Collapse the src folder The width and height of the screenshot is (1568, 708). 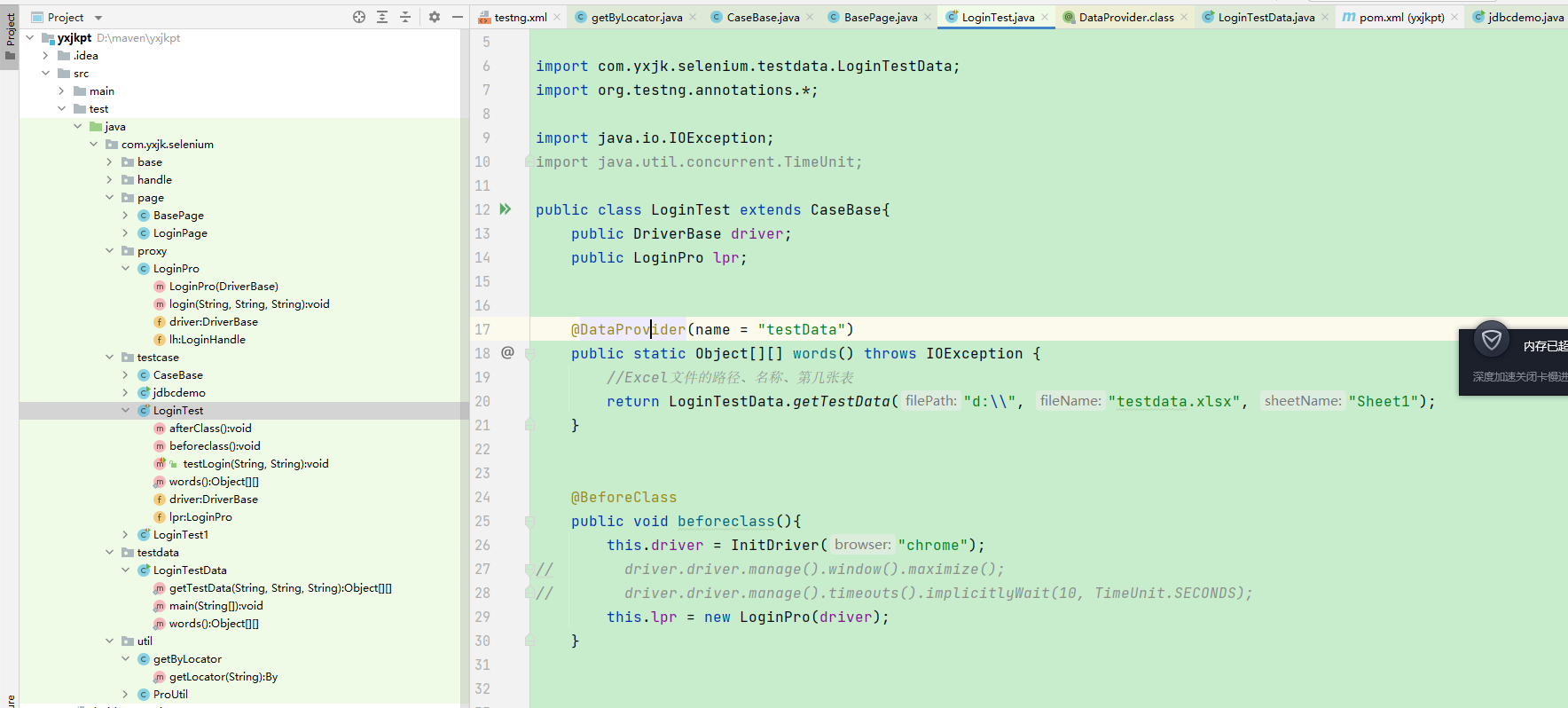click(x=46, y=73)
